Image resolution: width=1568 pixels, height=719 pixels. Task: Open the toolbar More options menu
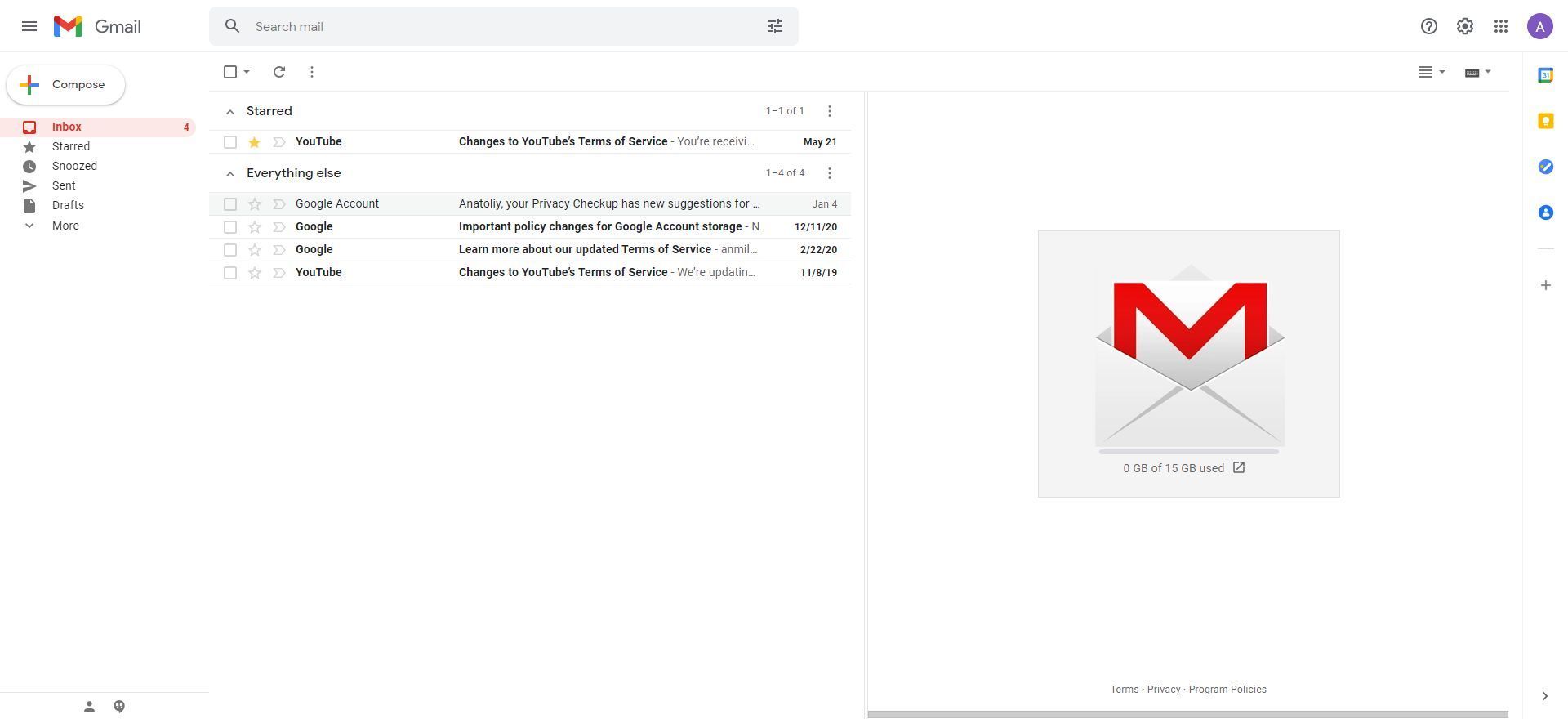click(x=312, y=72)
